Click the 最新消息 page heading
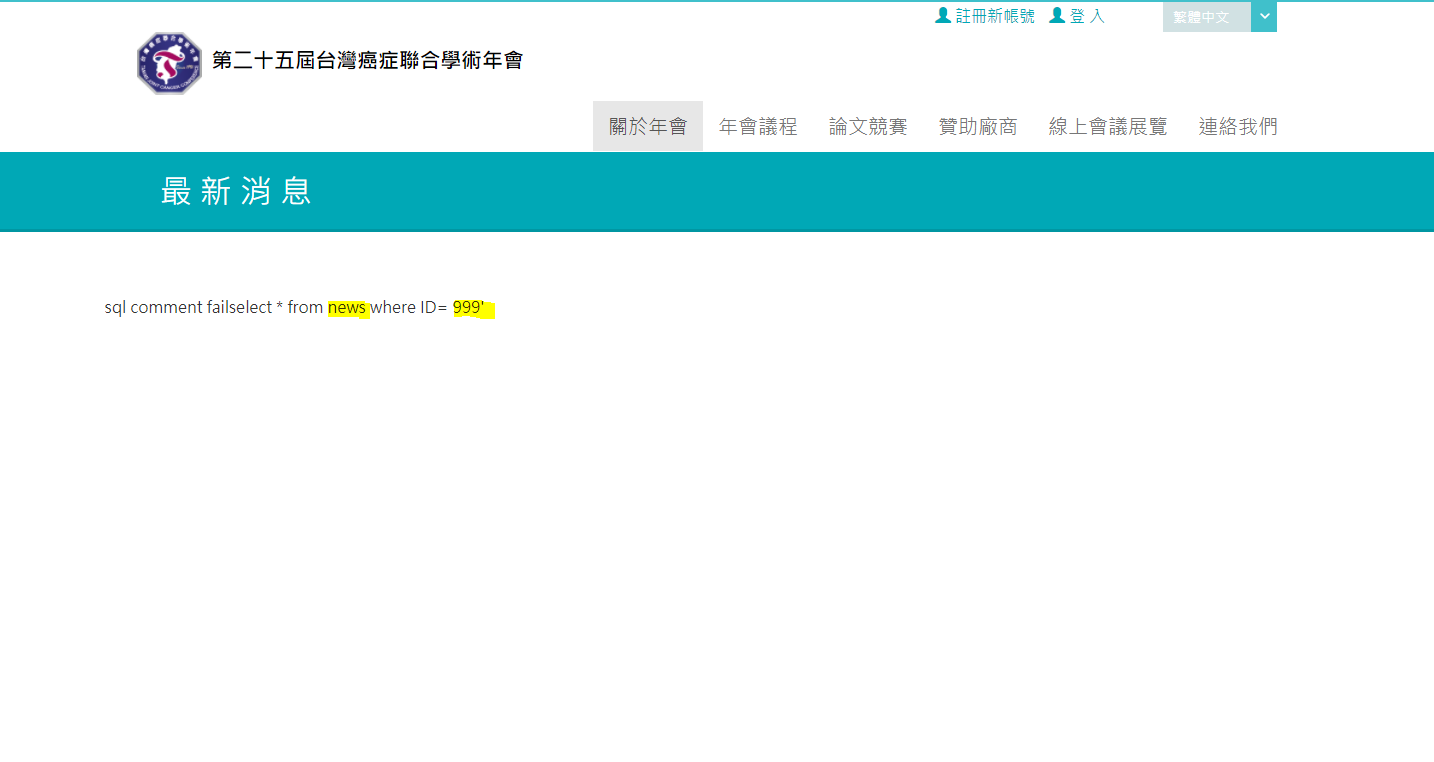This screenshot has width=1434, height=762. [237, 191]
